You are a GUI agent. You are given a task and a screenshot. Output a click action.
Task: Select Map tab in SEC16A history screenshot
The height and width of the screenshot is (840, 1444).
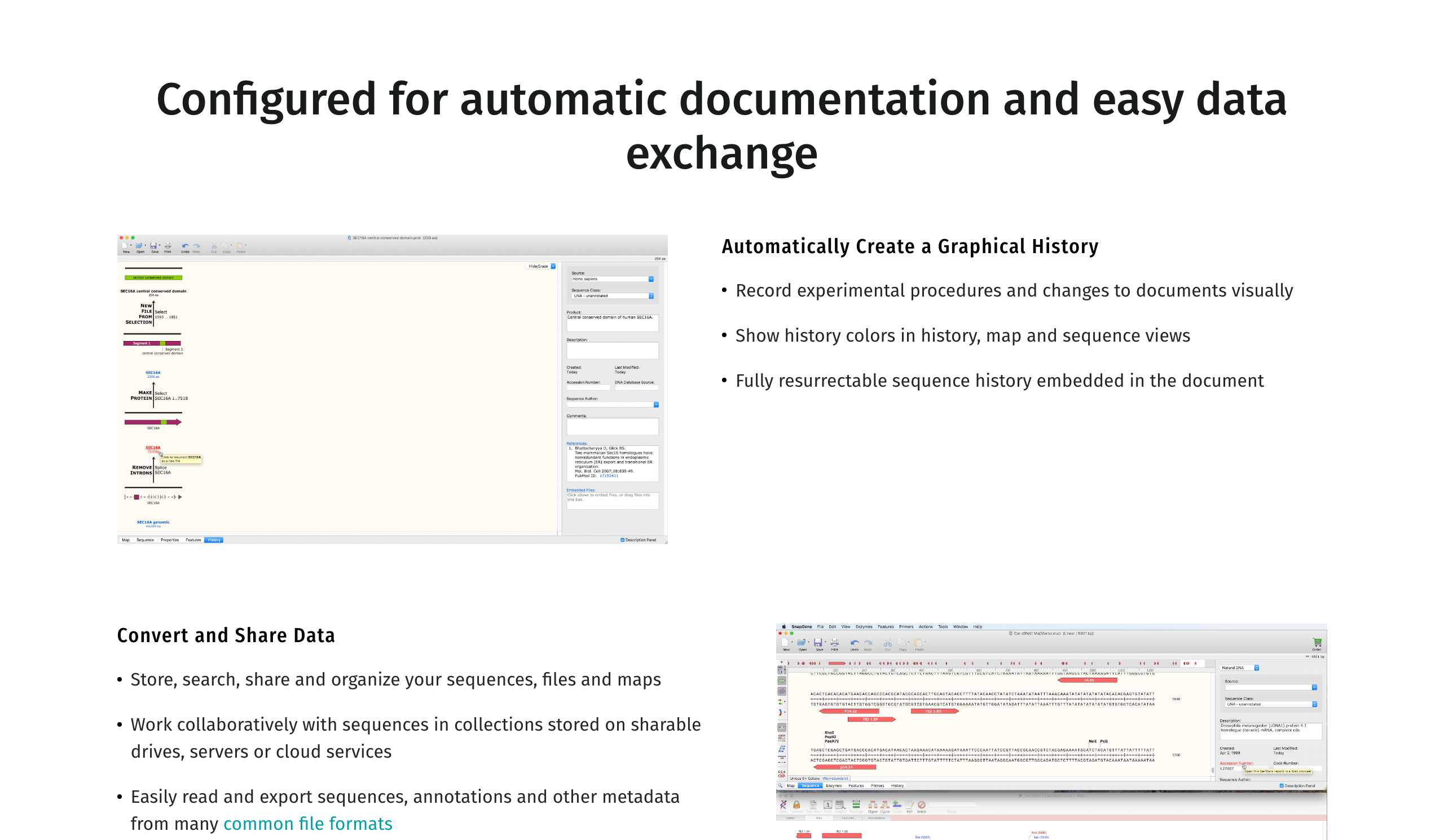[x=125, y=540]
